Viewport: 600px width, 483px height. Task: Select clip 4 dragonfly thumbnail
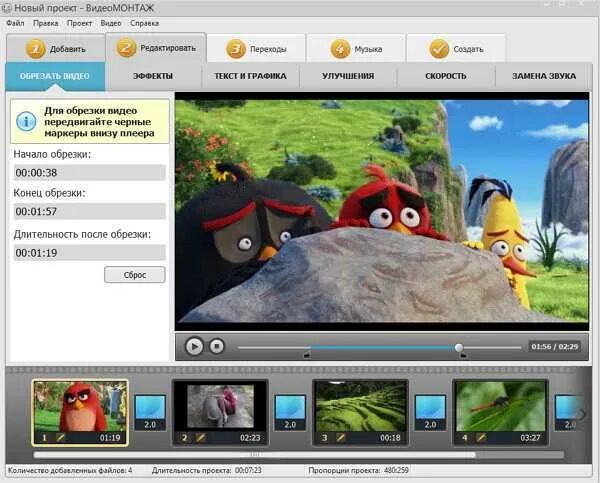500,413
